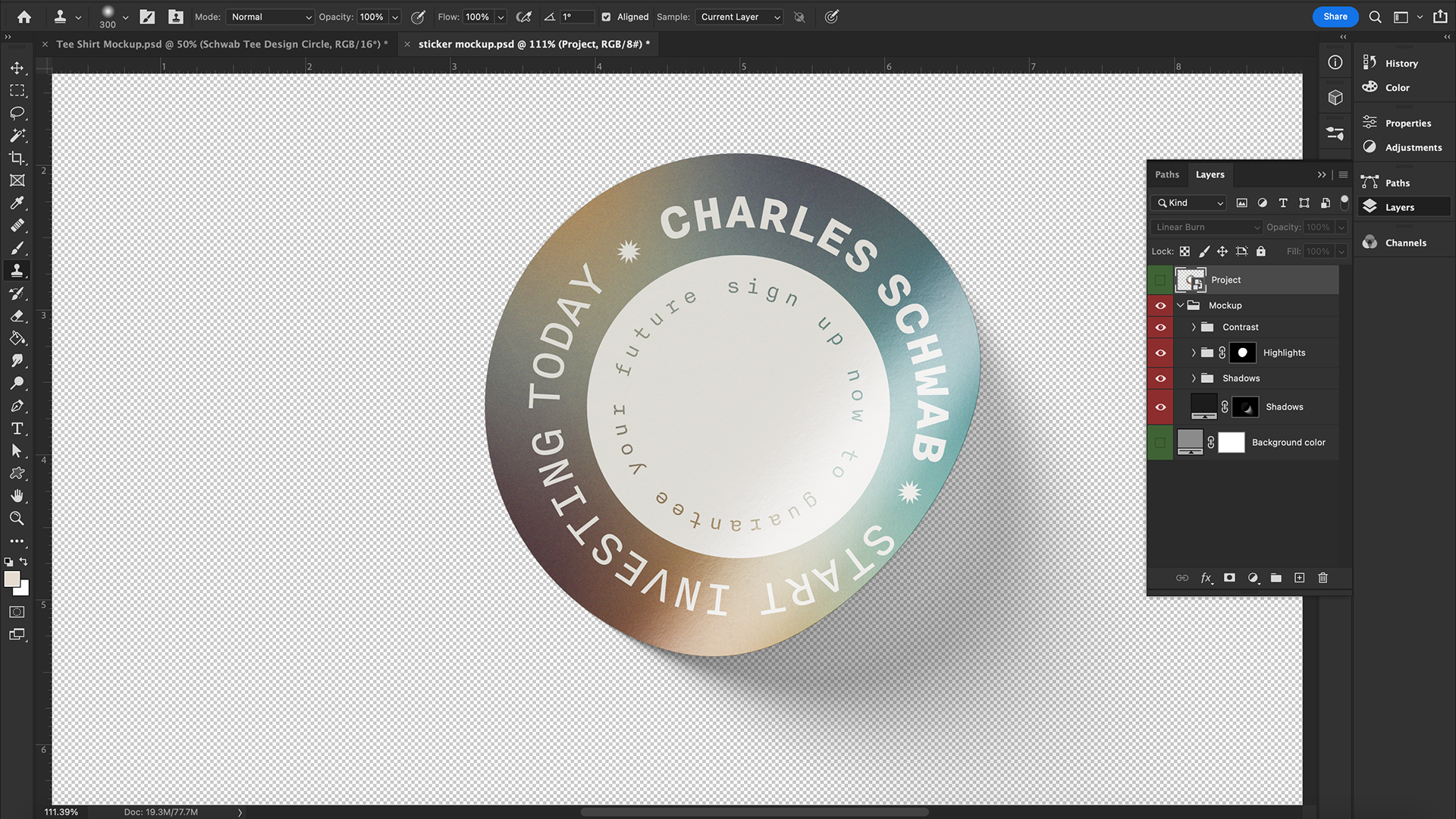Uncheck the Aligned checkbox
This screenshot has height=819, width=1456.
pyautogui.click(x=606, y=17)
